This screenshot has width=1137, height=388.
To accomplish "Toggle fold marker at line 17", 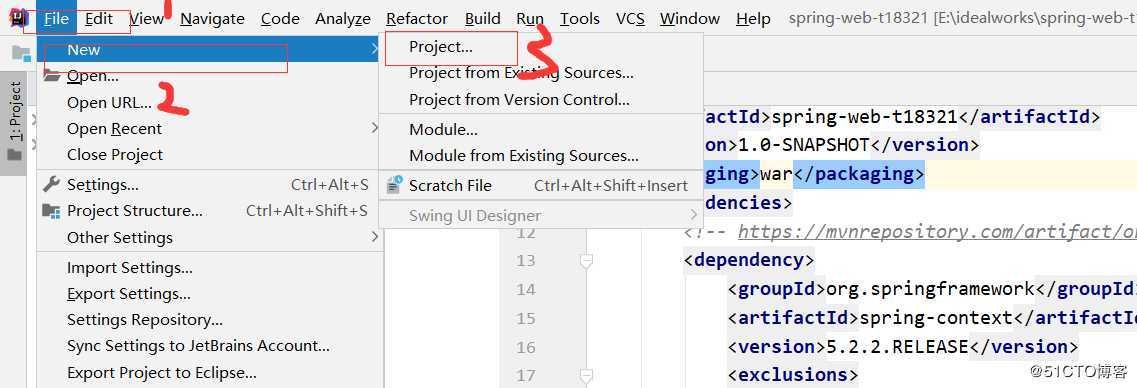I will [x=586, y=375].
